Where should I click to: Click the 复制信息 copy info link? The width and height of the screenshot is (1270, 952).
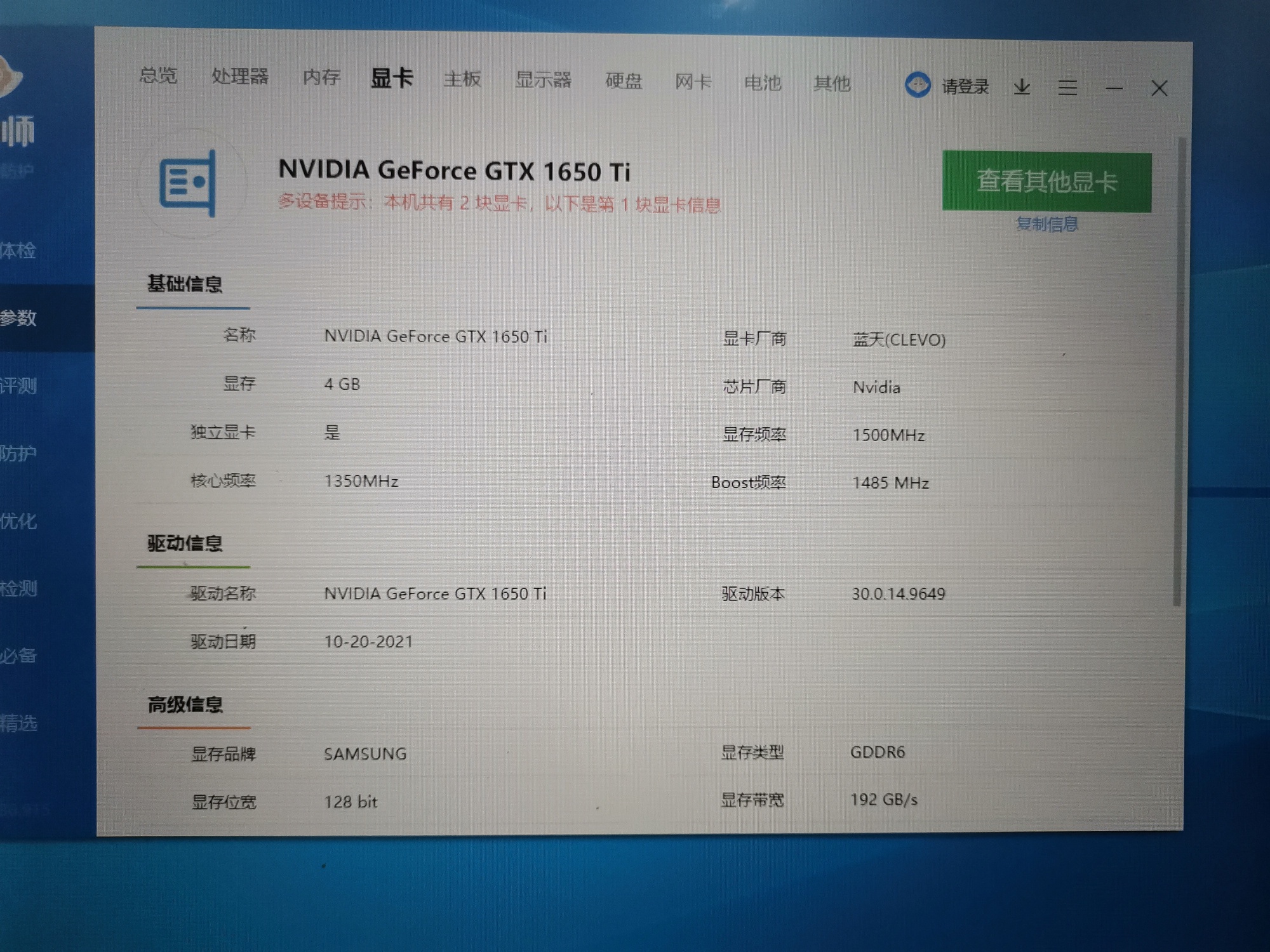(x=1046, y=224)
